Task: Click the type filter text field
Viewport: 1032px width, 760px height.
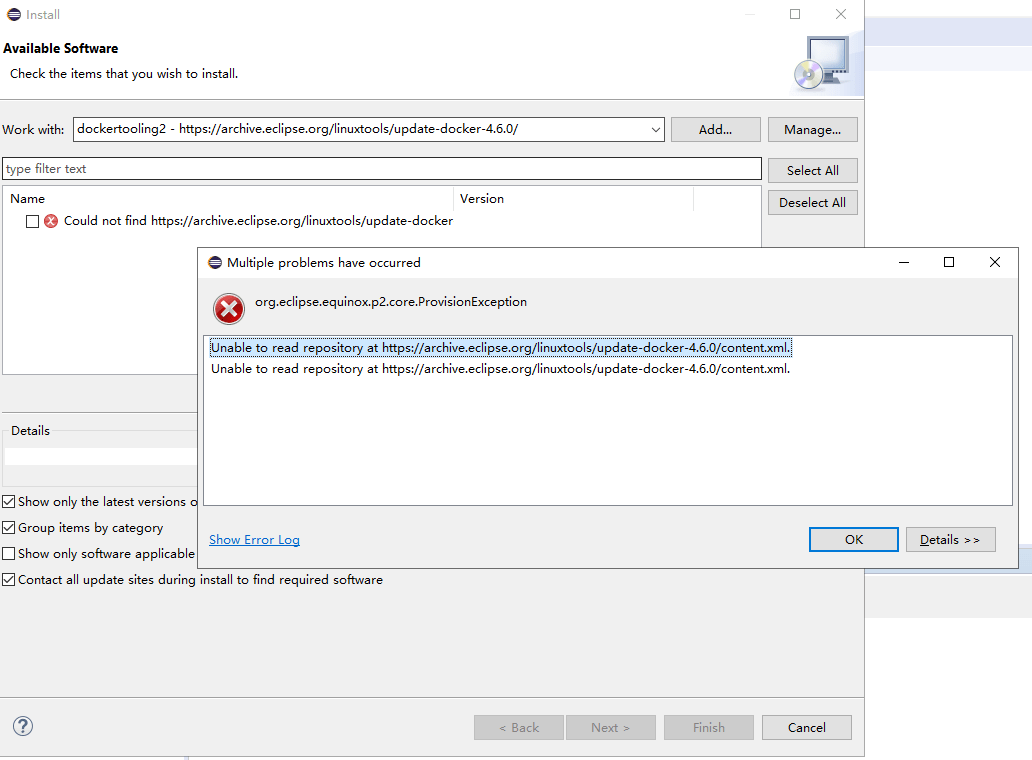Action: (x=382, y=168)
